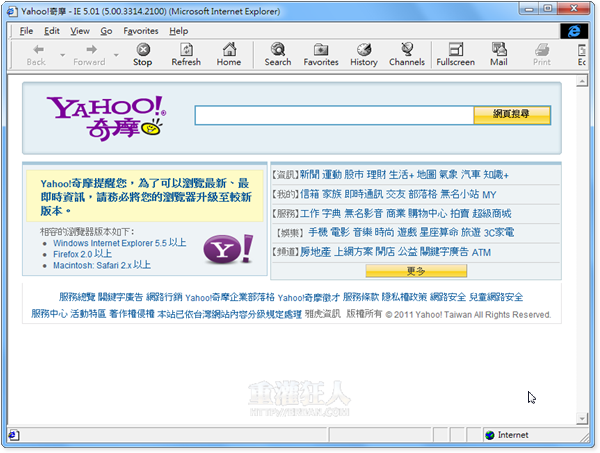This screenshot has width=600, height=453.
Task: Open the 上網方案 link
Action: [x=353, y=252]
